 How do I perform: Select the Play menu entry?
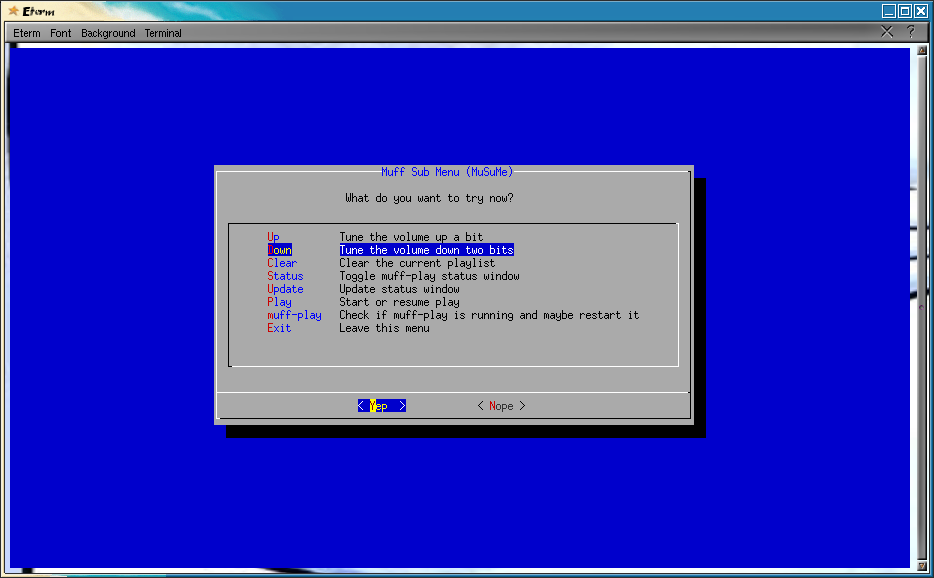279,302
